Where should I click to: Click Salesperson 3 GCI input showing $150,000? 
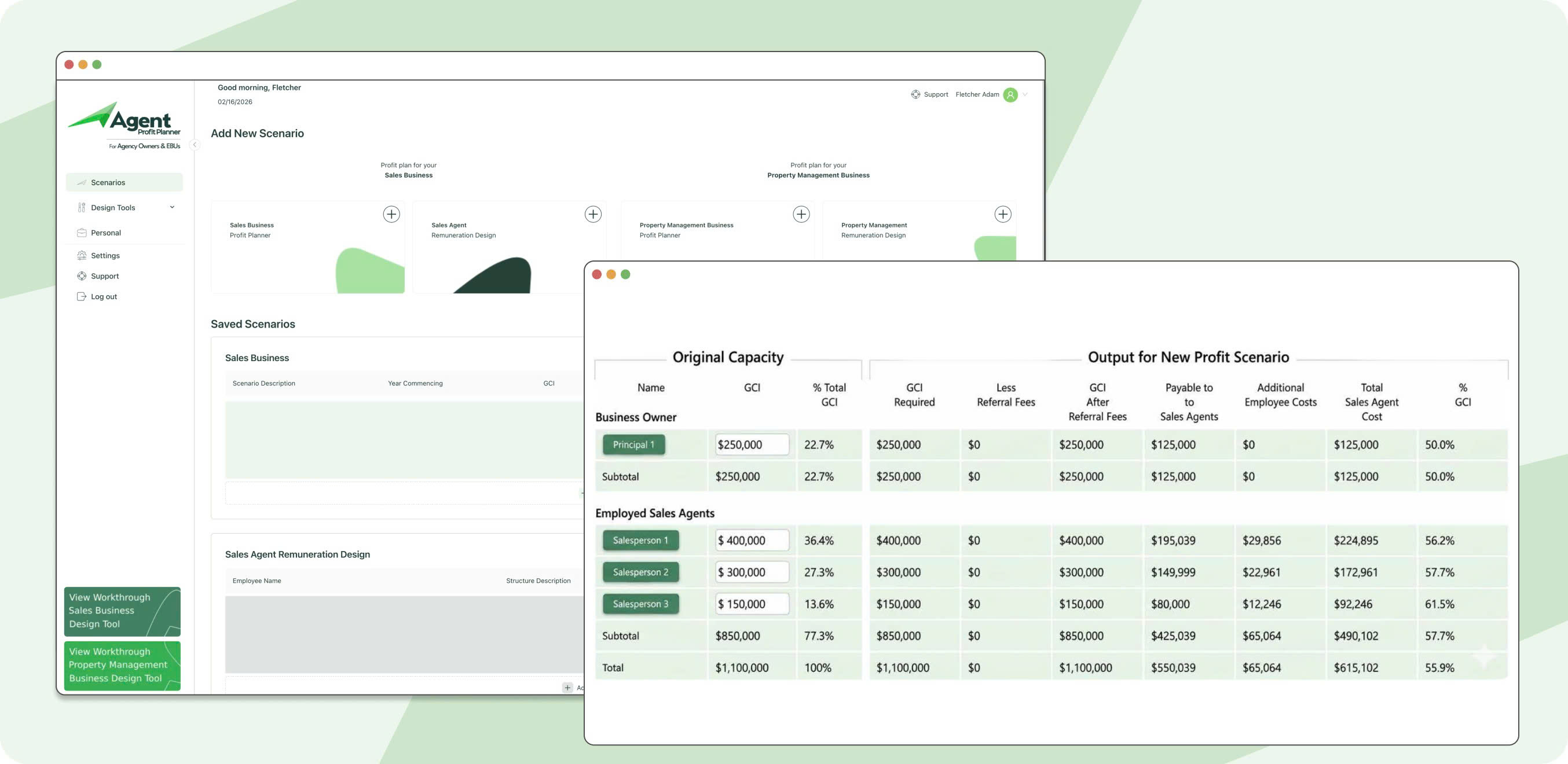pyautogui.click(x=752, y=604)
